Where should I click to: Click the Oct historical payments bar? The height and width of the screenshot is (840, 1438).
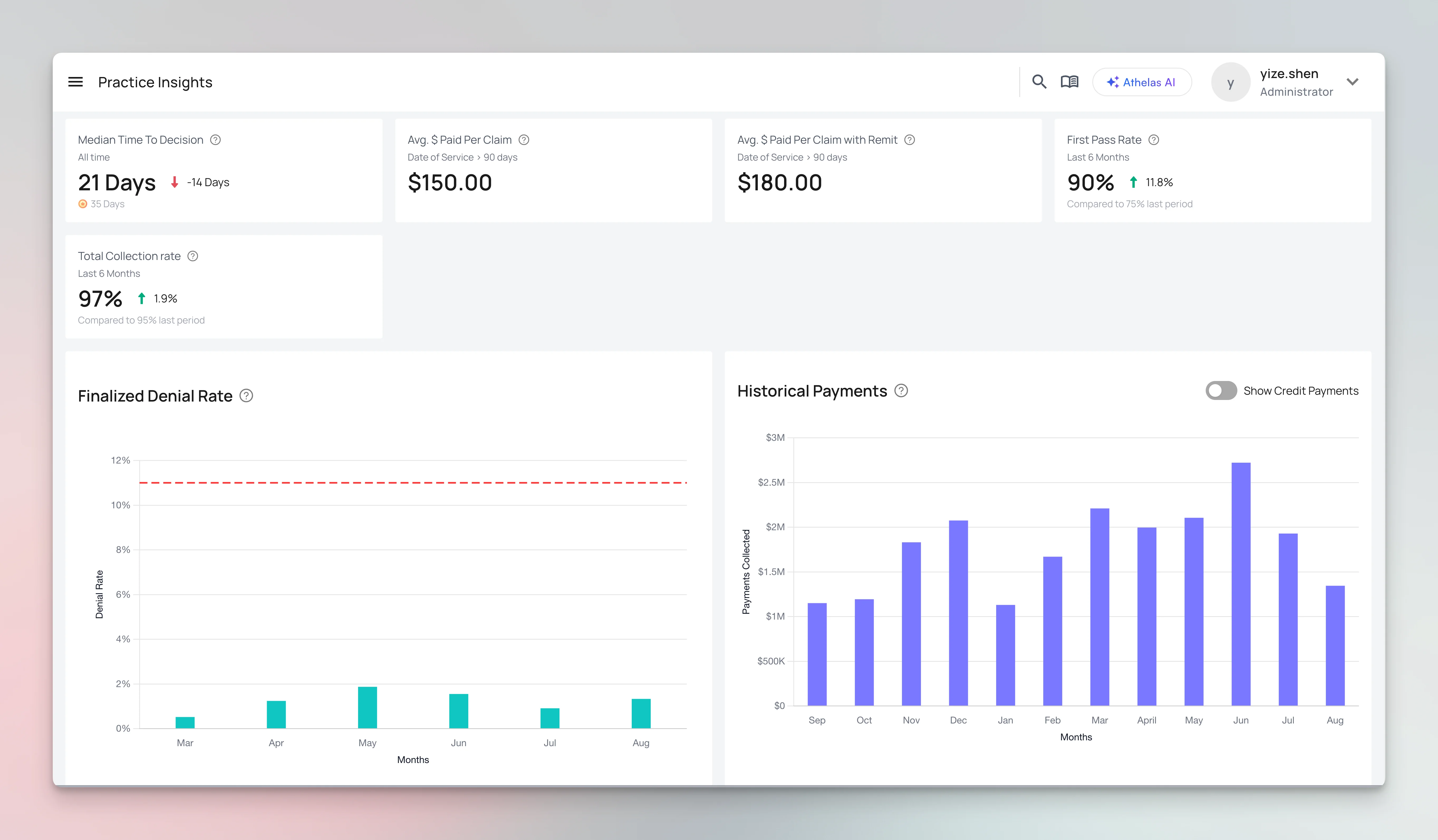(x=865, y=652)
